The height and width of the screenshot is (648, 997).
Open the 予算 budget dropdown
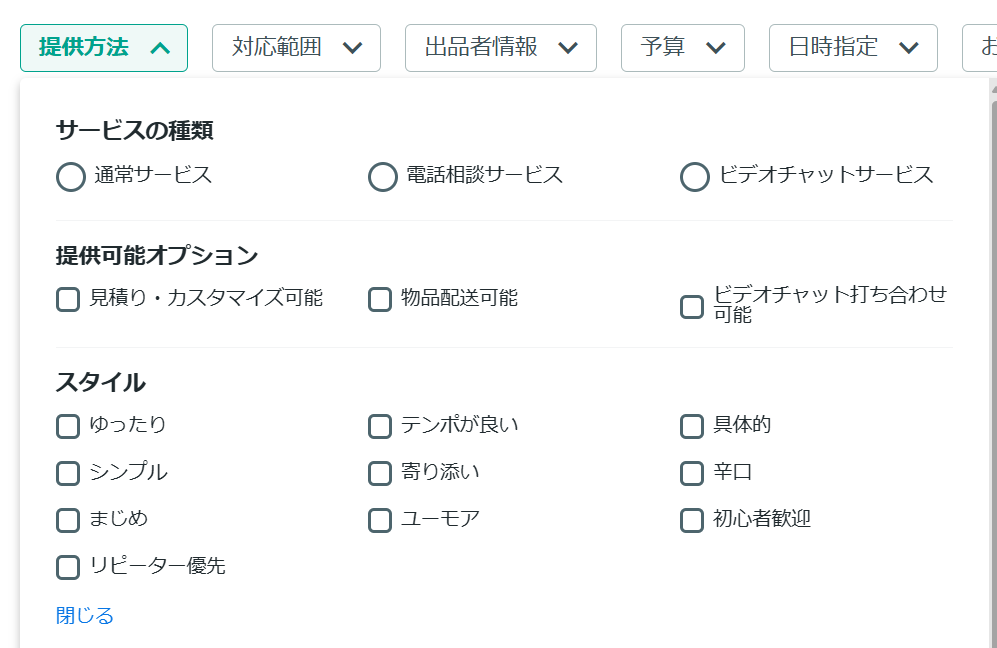point(682,48)
